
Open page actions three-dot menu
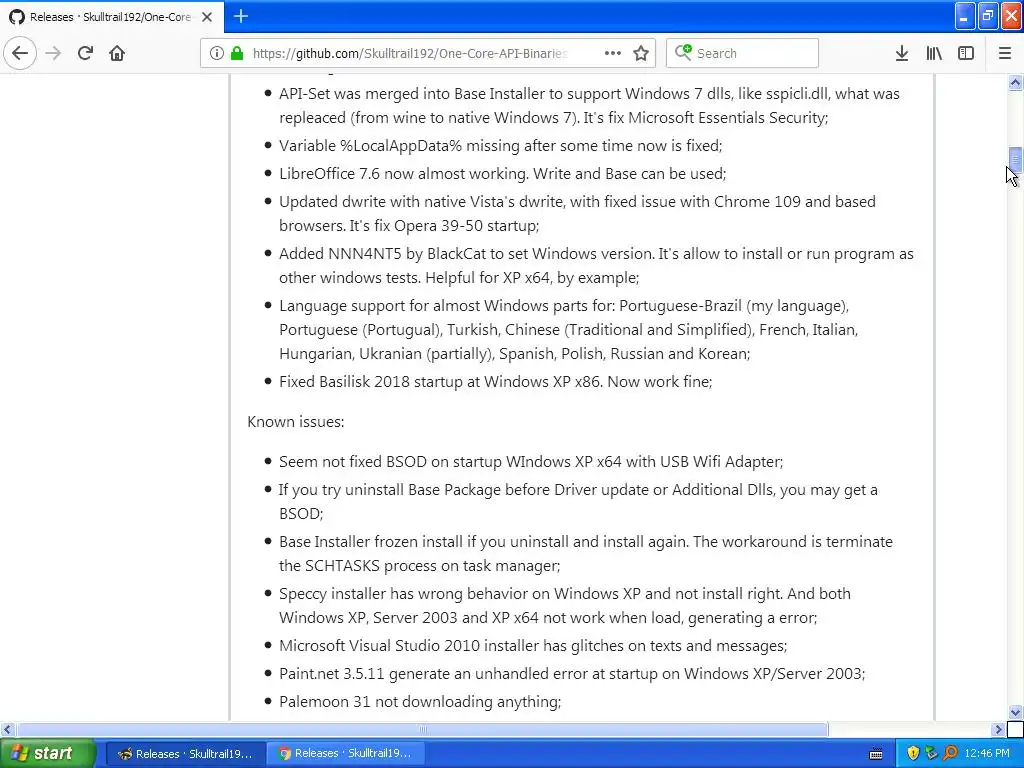[613, 53]
